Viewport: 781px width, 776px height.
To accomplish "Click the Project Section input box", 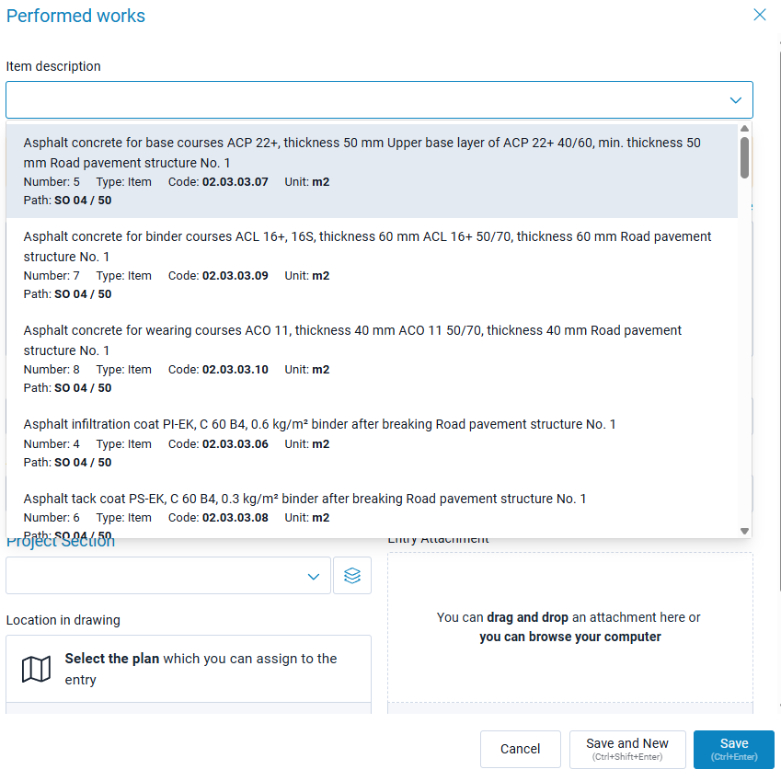I will click(x=168, y=575).
